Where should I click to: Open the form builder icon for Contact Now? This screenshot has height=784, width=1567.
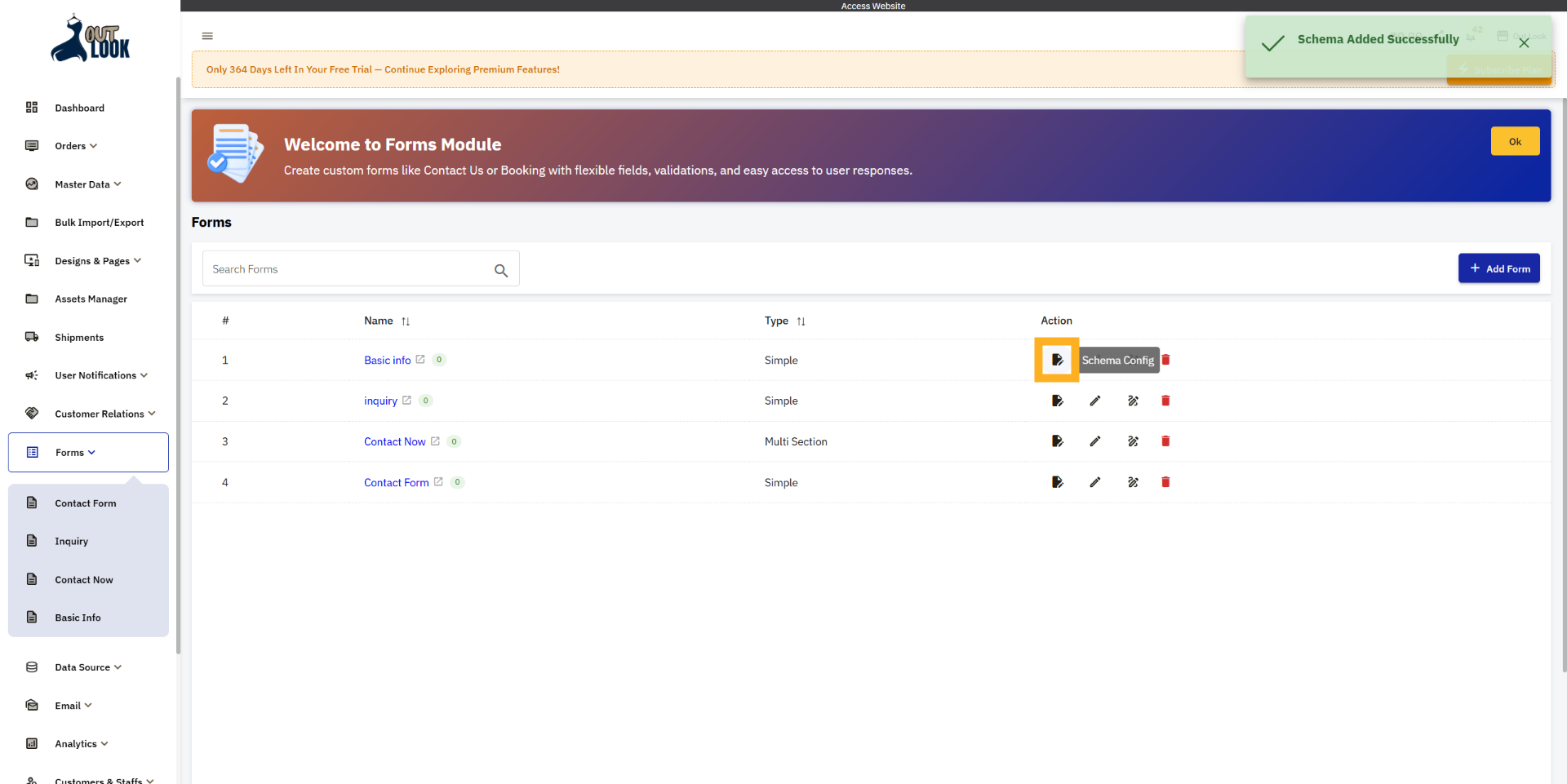pos(1133,441)
